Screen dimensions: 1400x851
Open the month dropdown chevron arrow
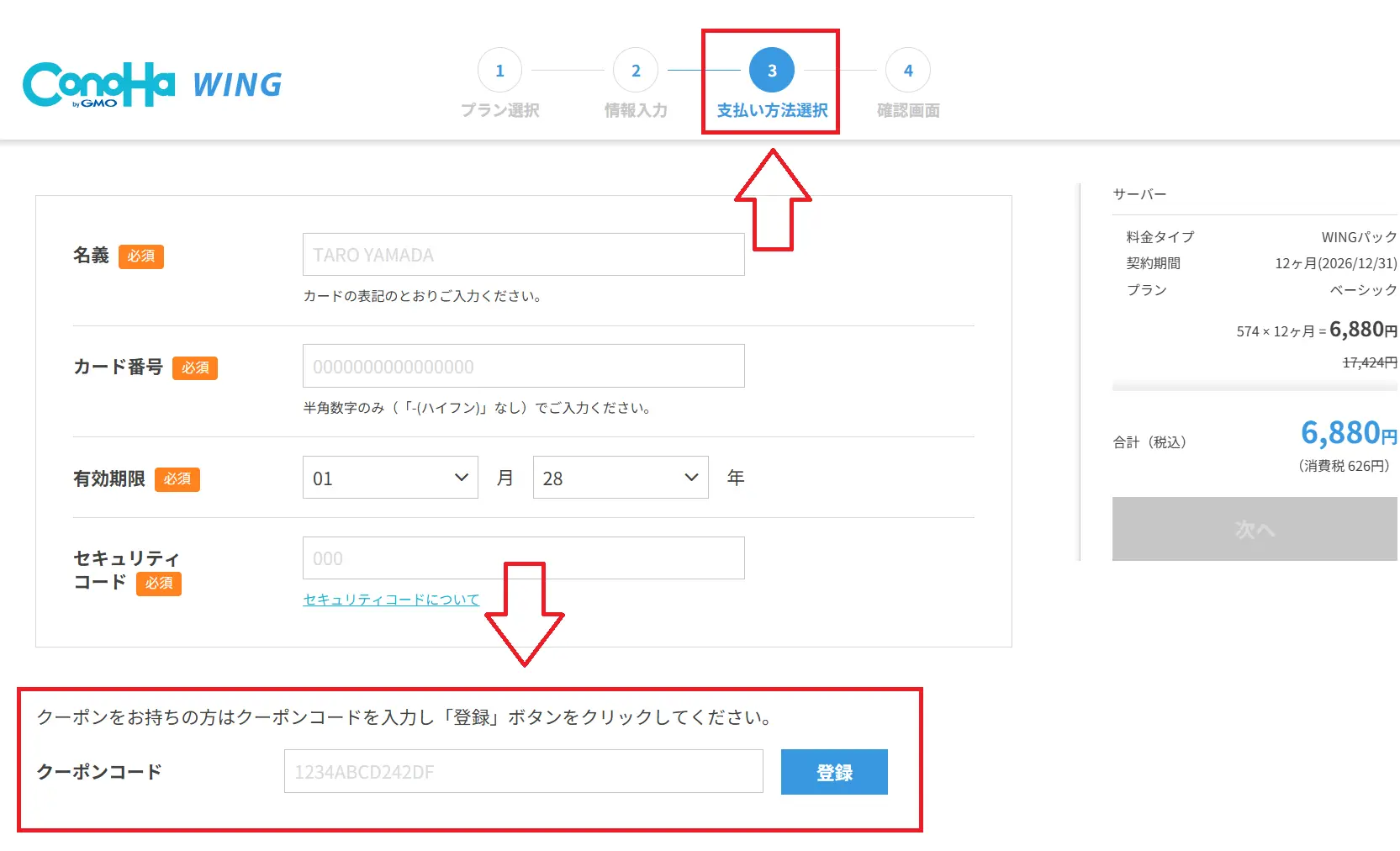click(461, 477)
